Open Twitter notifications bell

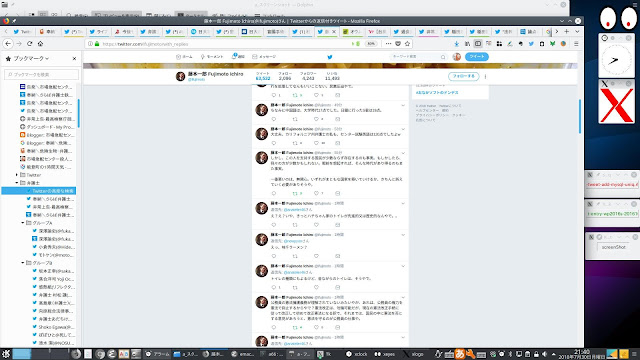pyautogui.click(x=238, y=57)
